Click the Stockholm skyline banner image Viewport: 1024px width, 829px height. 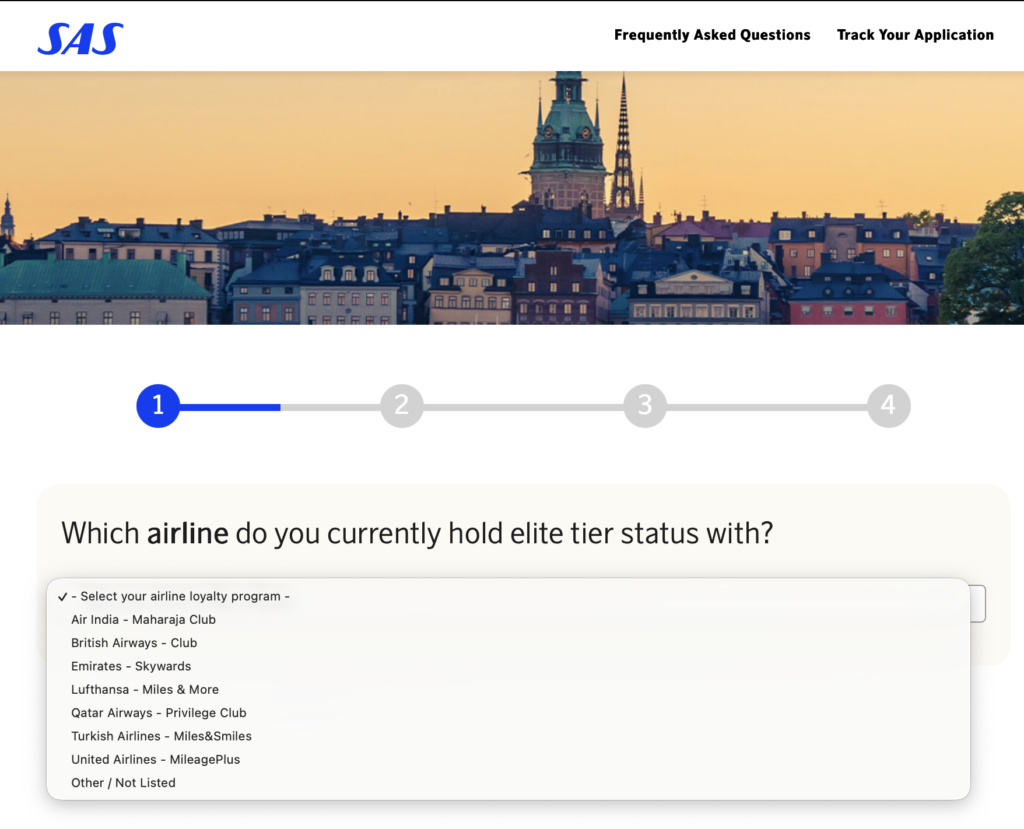coord(512,198)
